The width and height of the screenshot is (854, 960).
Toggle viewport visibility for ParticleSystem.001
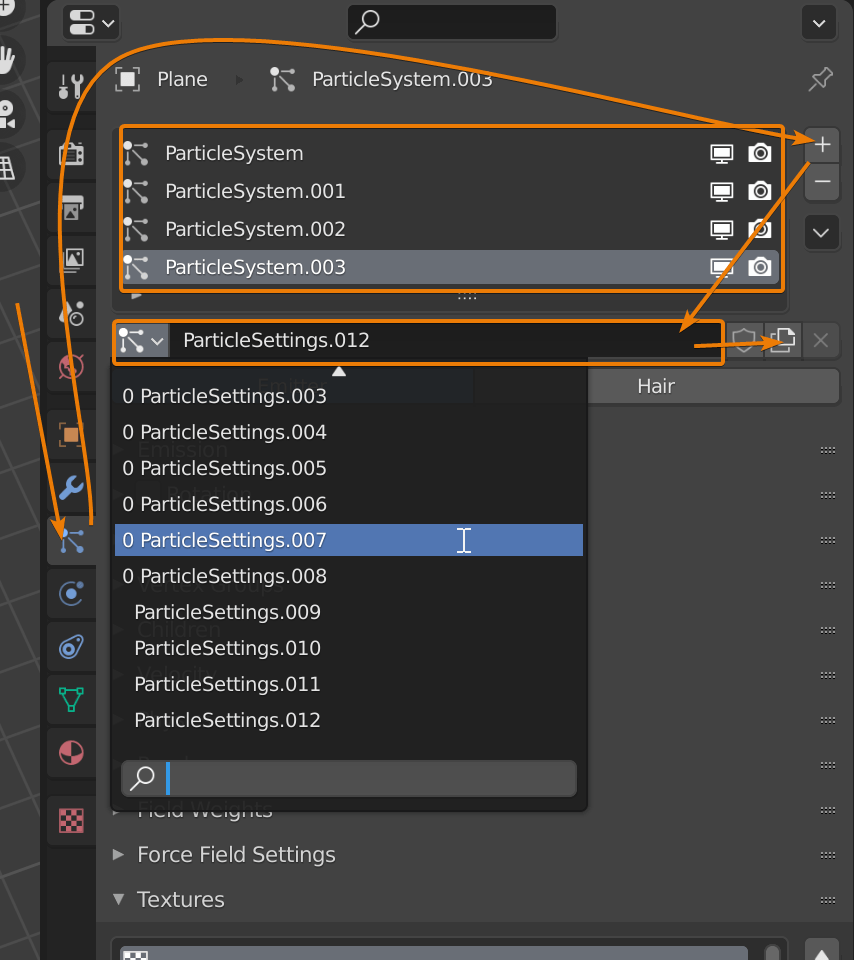tap(722, 192)
